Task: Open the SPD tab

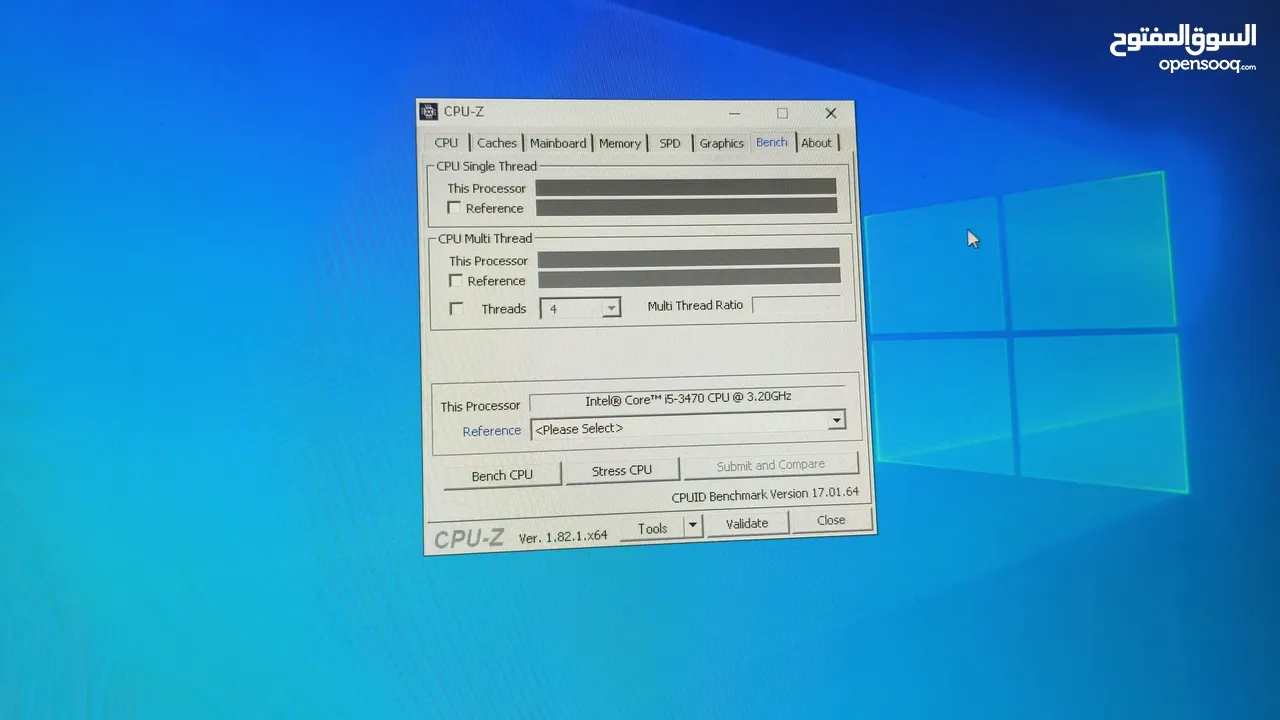Action: 670,143
